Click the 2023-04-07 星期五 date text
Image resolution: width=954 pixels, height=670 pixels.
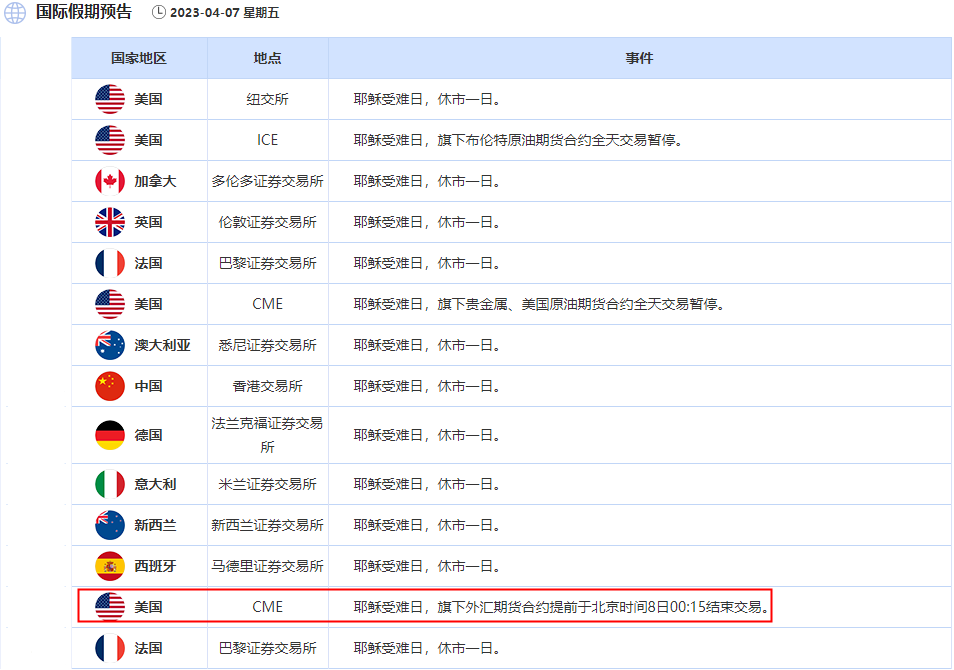[224, 13]
